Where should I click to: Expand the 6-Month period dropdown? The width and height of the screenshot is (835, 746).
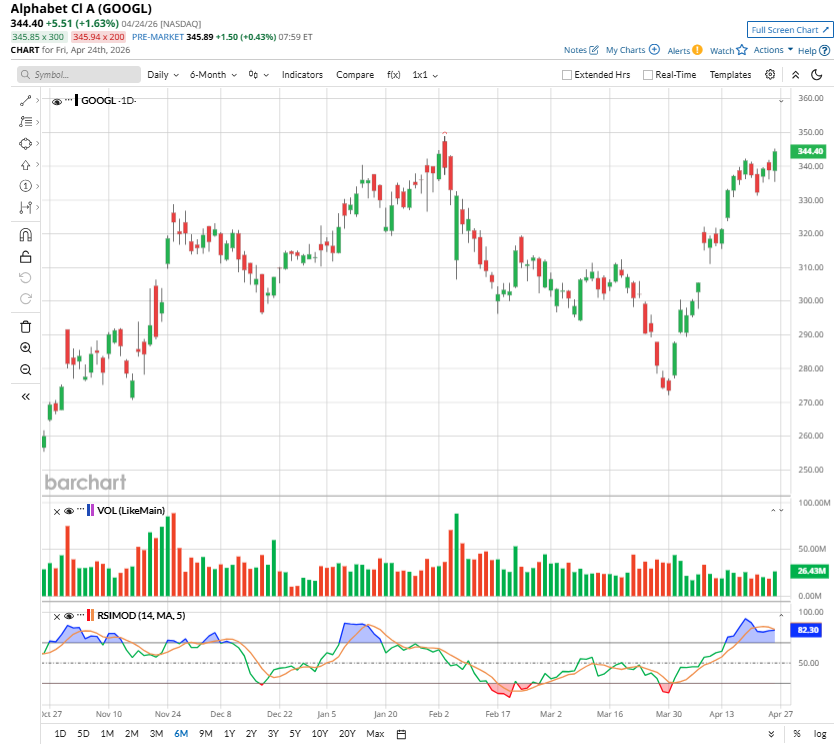[214, 75]
